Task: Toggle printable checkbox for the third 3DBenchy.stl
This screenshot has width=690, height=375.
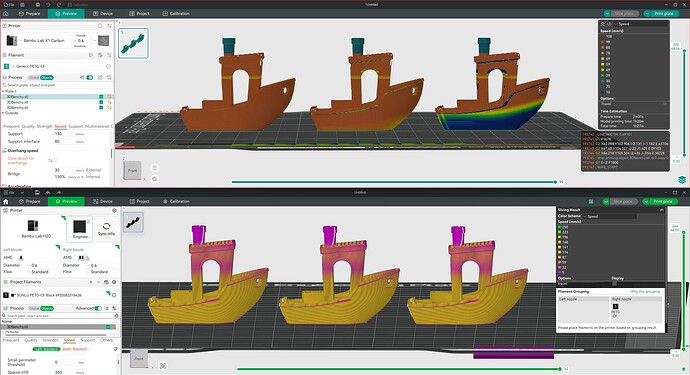Action: point(101,107)
